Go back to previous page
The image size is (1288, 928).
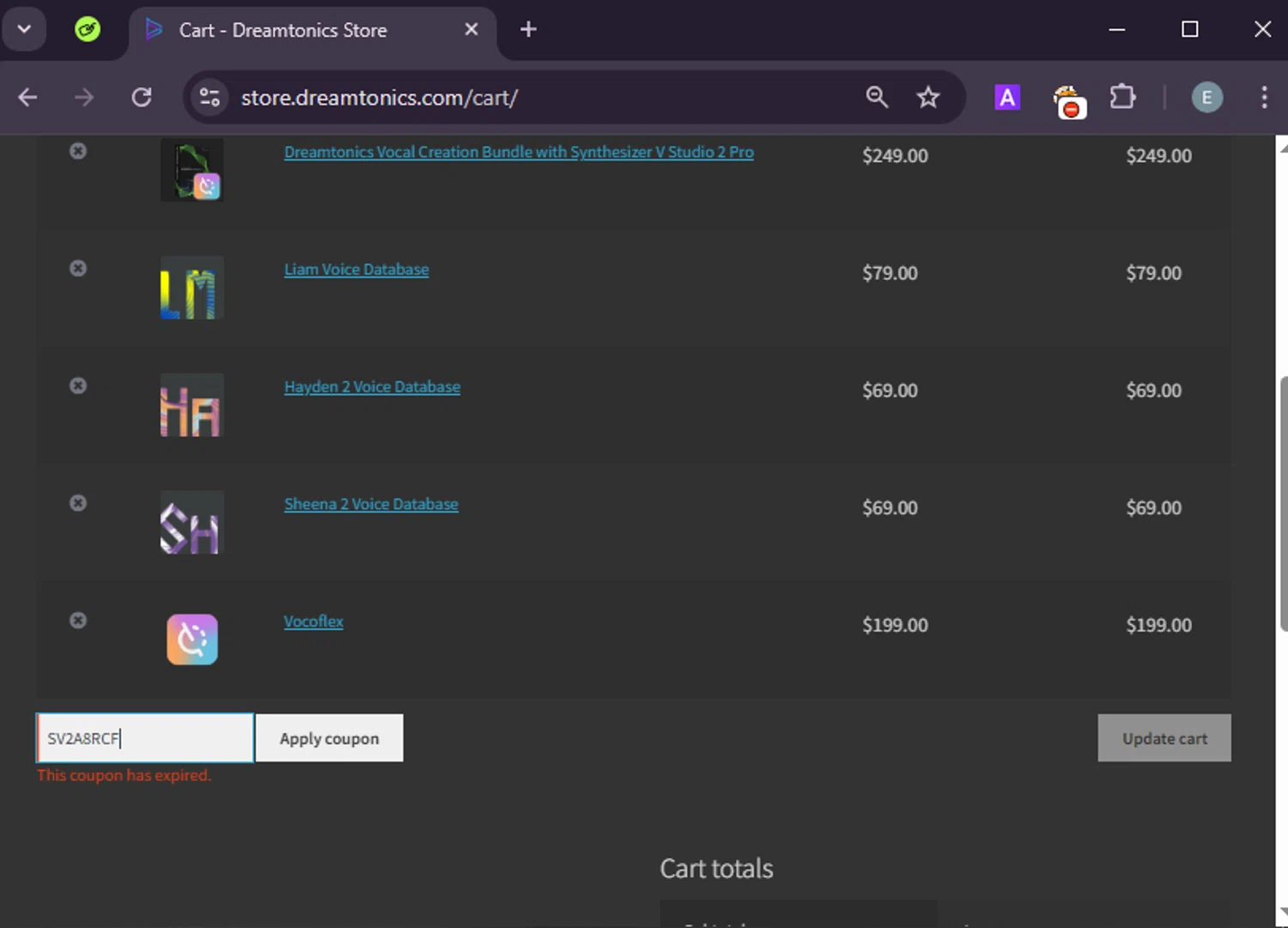27,97
